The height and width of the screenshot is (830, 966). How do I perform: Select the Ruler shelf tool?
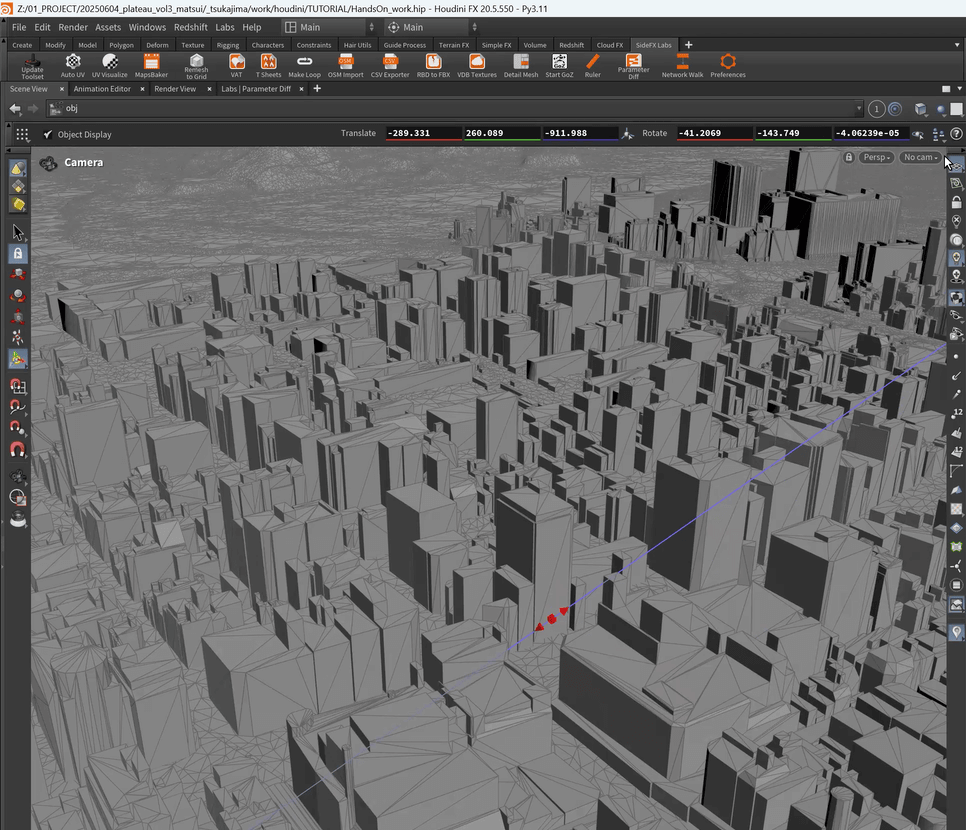pos(592,63)
